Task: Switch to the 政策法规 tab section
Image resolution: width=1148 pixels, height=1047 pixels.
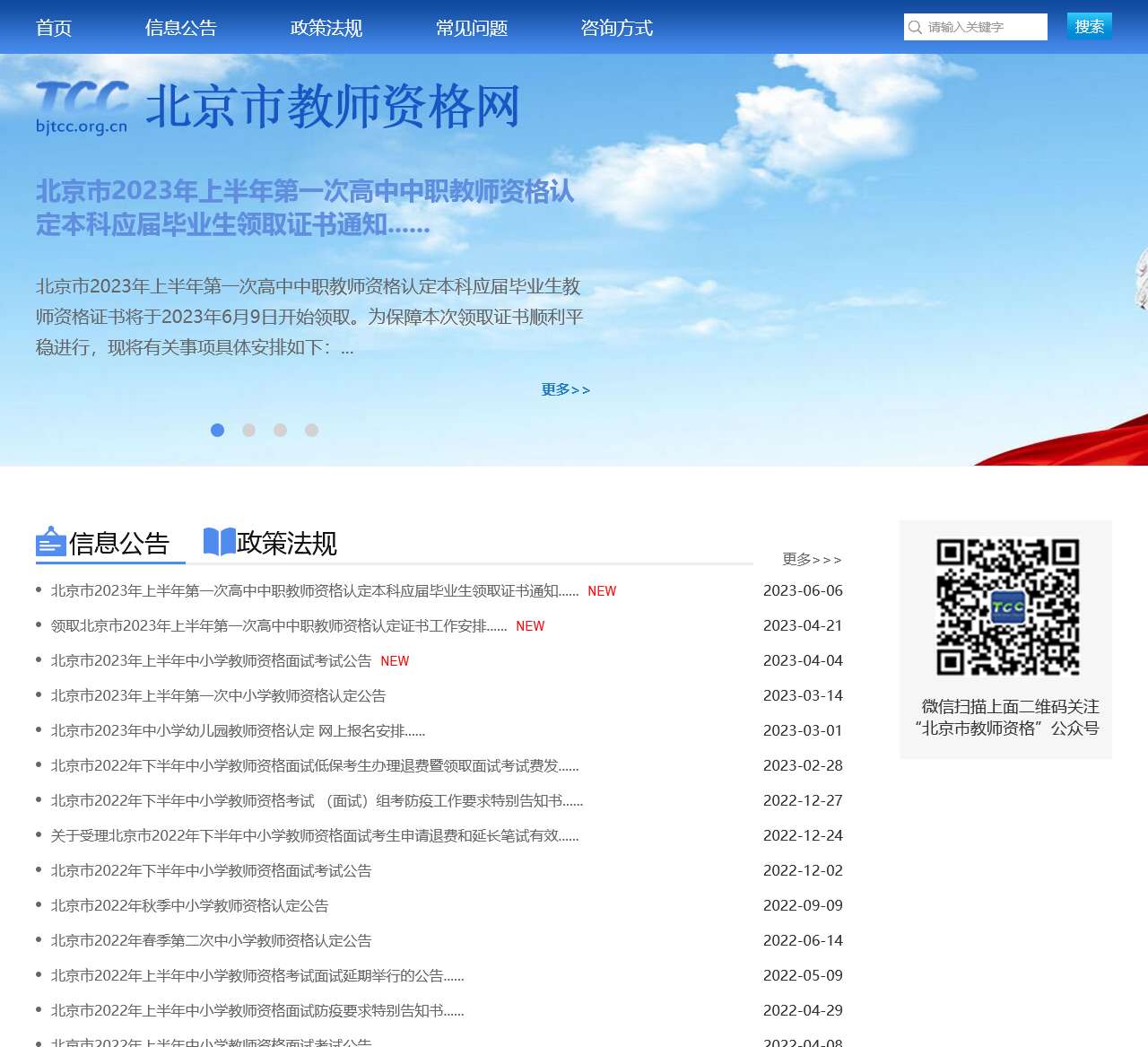Action: click(286, 543)
